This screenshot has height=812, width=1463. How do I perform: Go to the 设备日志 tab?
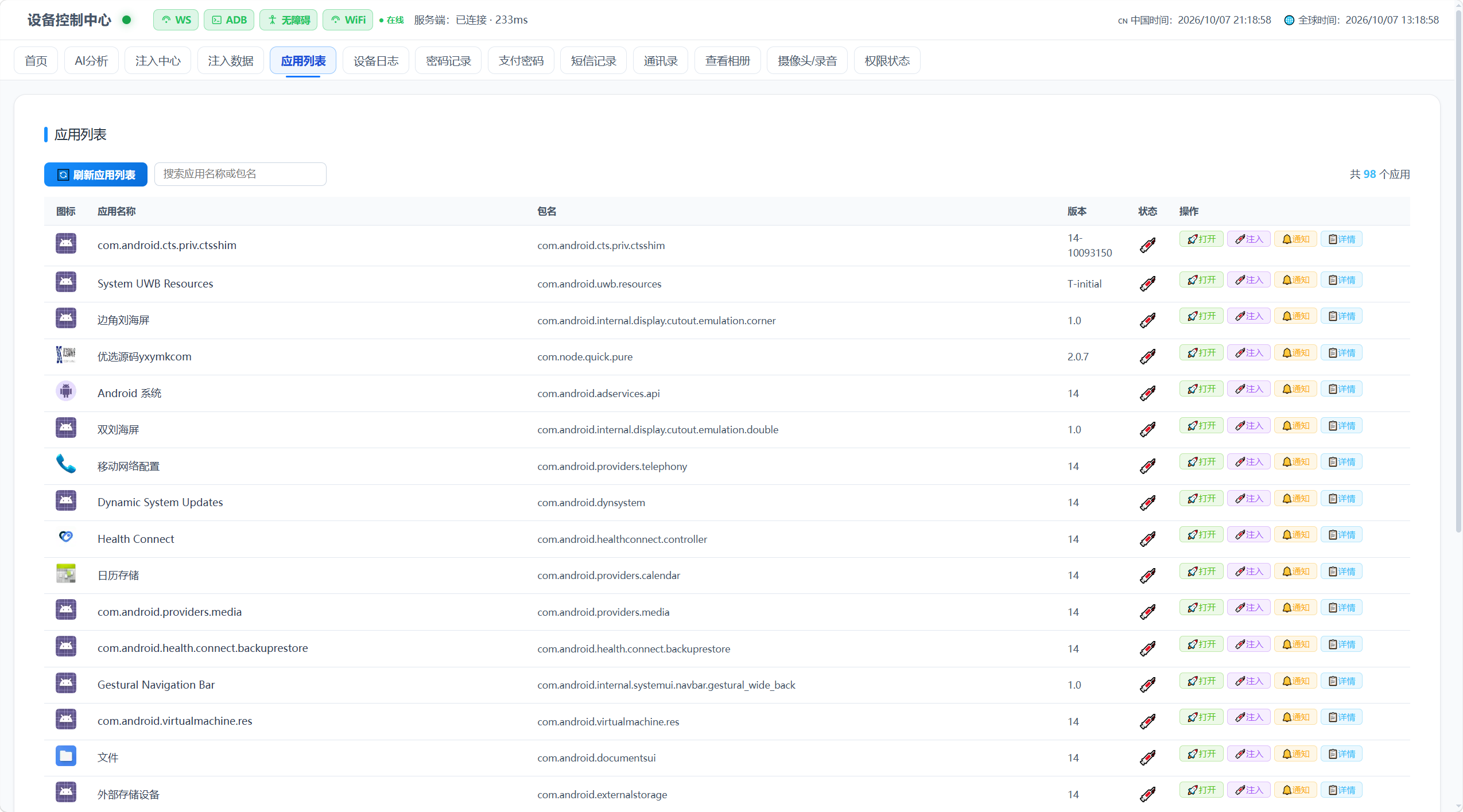point(376,61)
